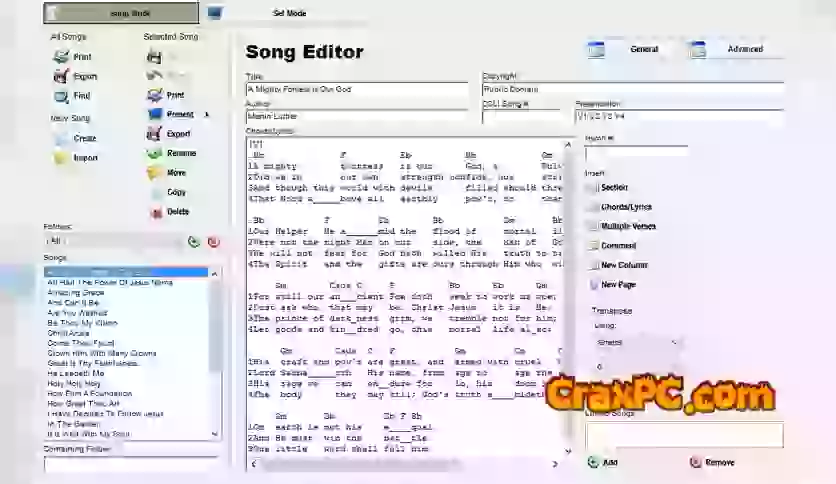Select 'Are You Washed' song
The width and height of the screenshot is (836, 484).
tap(77, 313)
